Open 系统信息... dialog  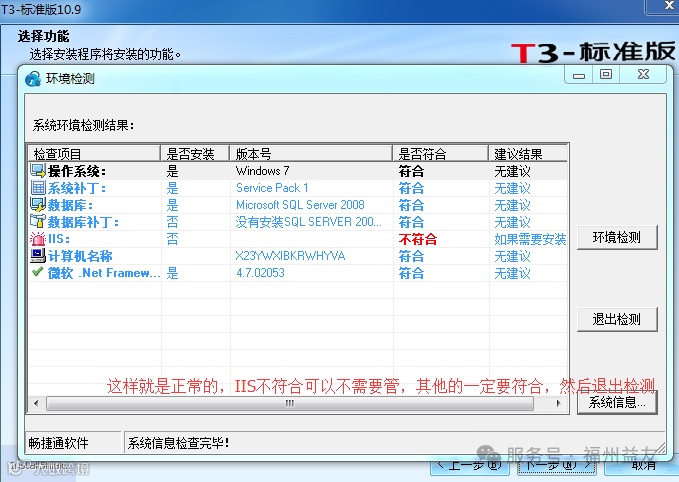[617, 403]
